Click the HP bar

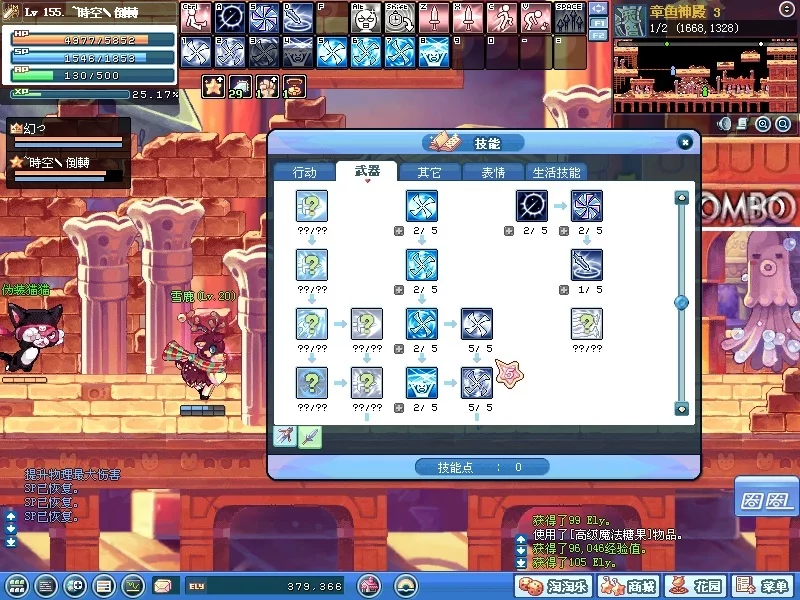coord(93,39)
